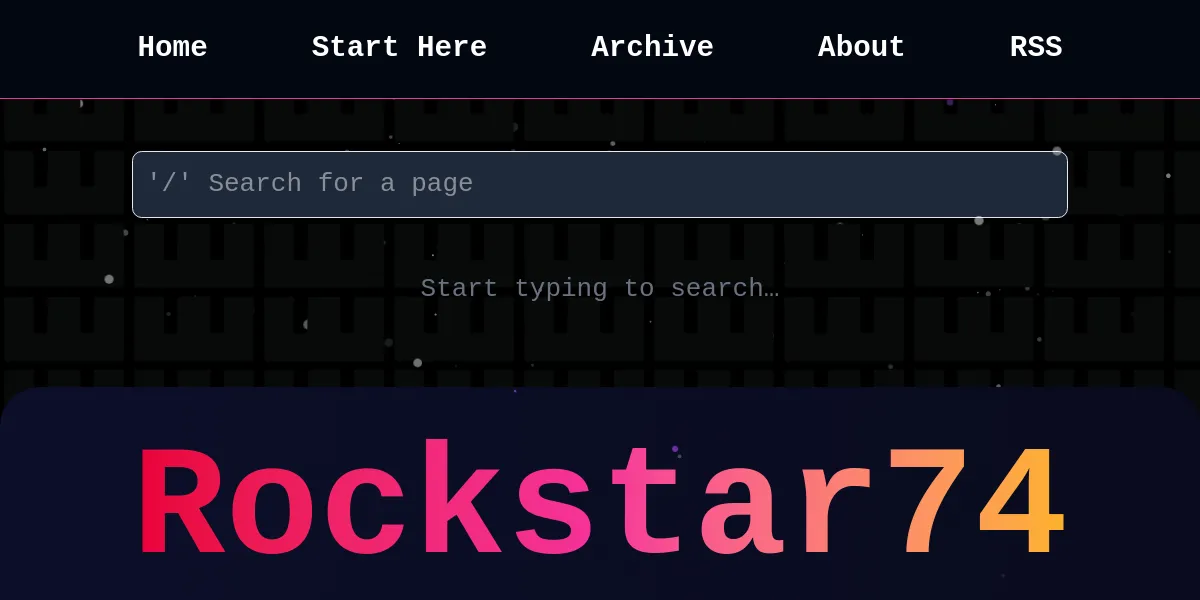Click the '/' shortcut hint in search box
This screenshot has width=1200, height=600.
point(169,184)
